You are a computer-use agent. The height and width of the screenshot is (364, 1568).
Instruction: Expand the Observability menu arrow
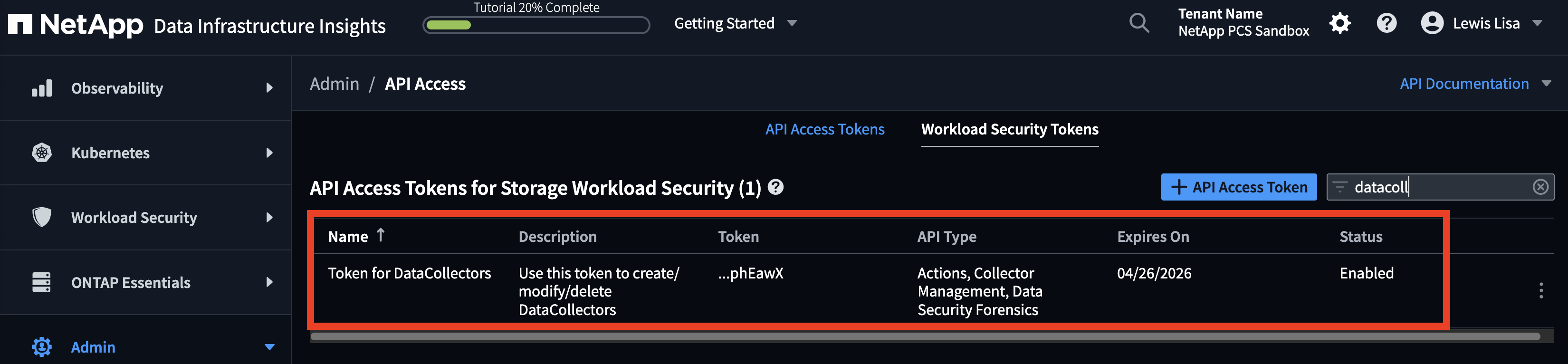pos(269,88)
